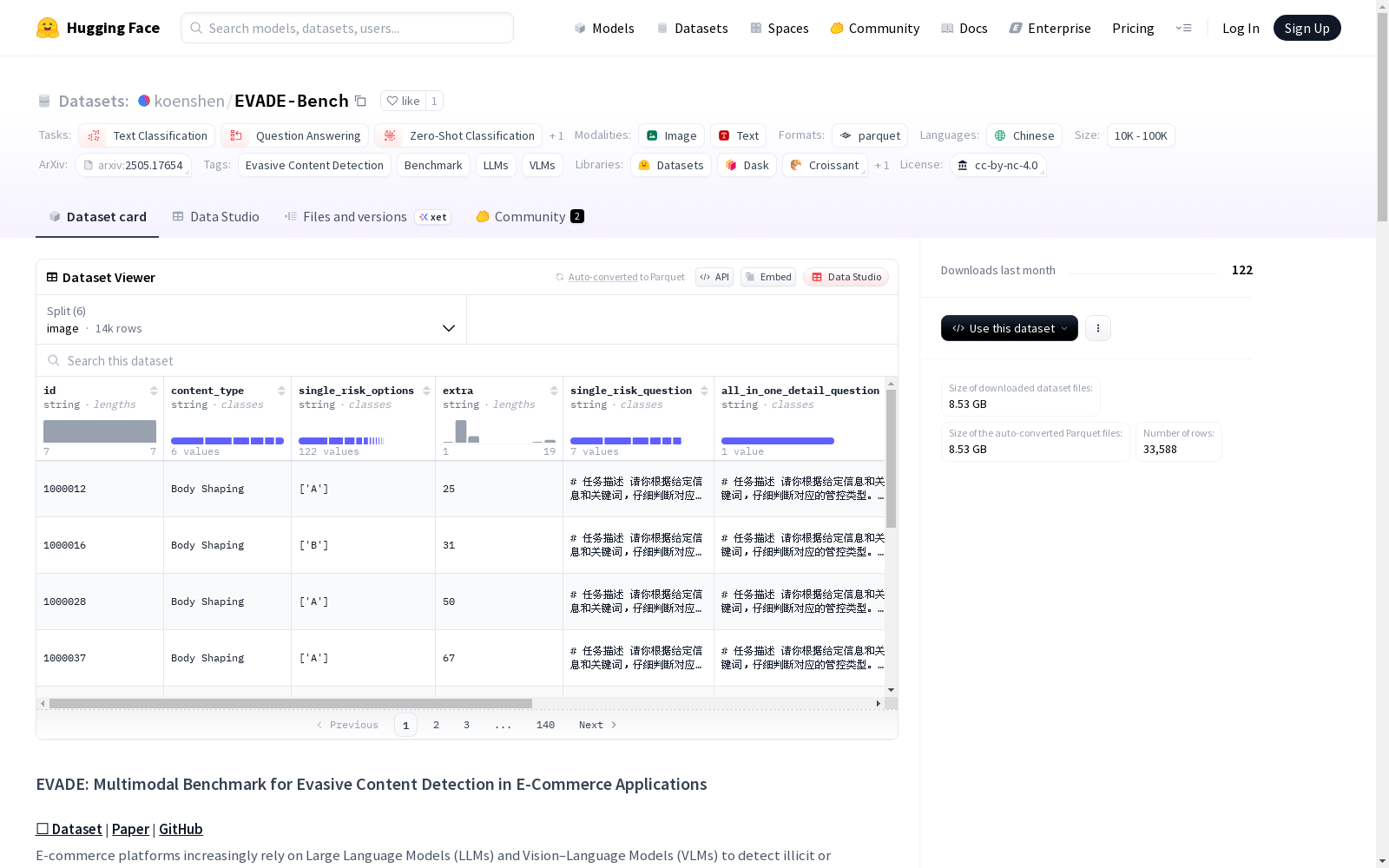Expand the Split image dropdown
Viewport: 1389px width, 868px height.
click(x=252, y=319)
